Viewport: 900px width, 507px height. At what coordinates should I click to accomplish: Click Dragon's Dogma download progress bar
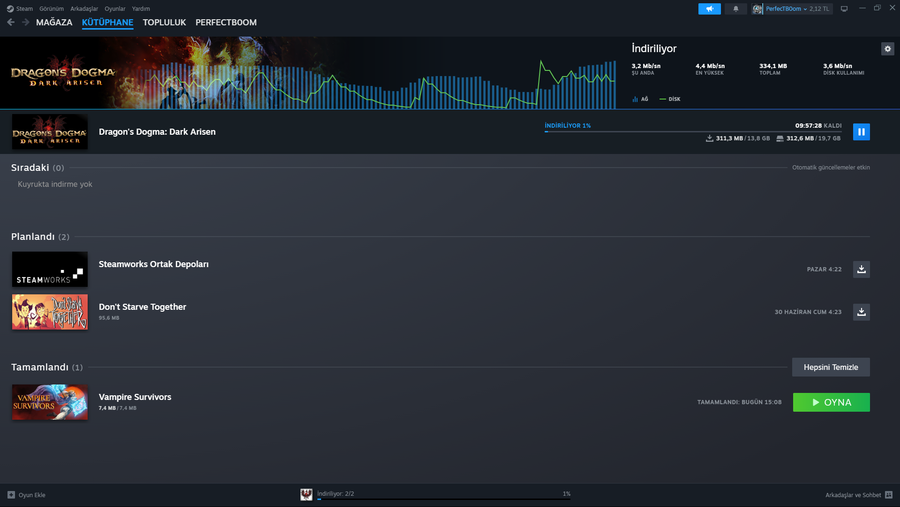tap(693, 131)
